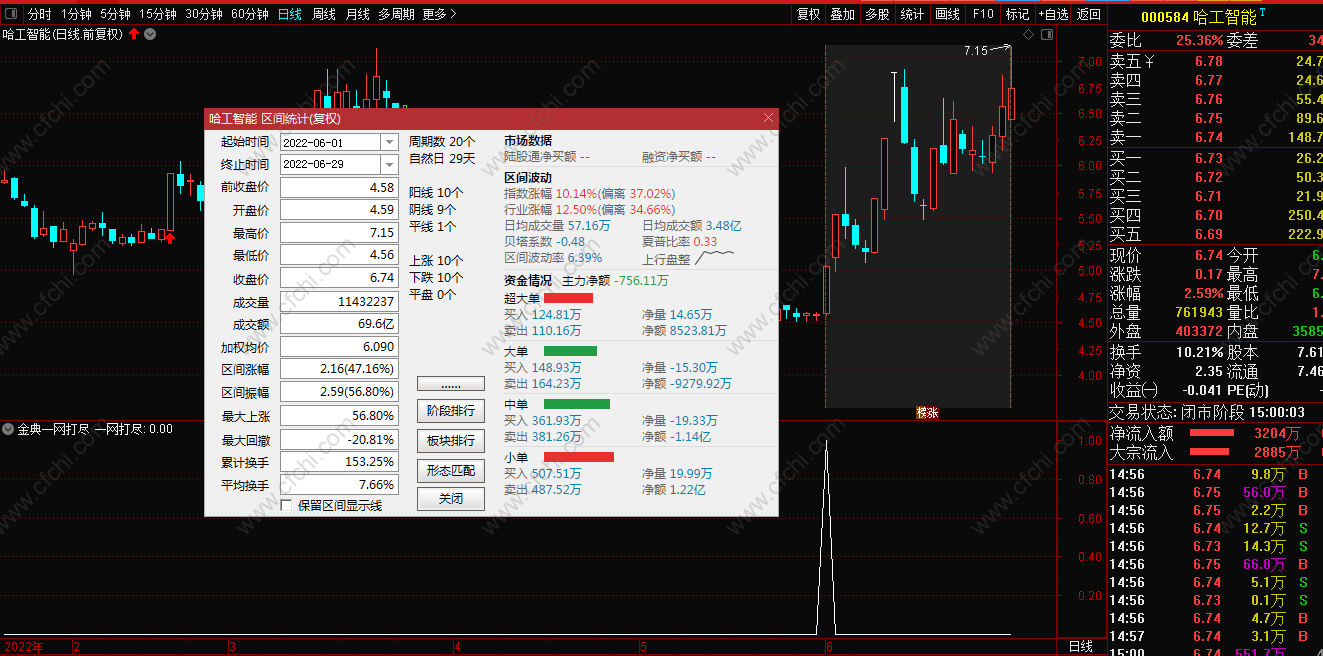Click the 中单 green bar
This screenshot has height=656, width=1323.
(576, 404)
